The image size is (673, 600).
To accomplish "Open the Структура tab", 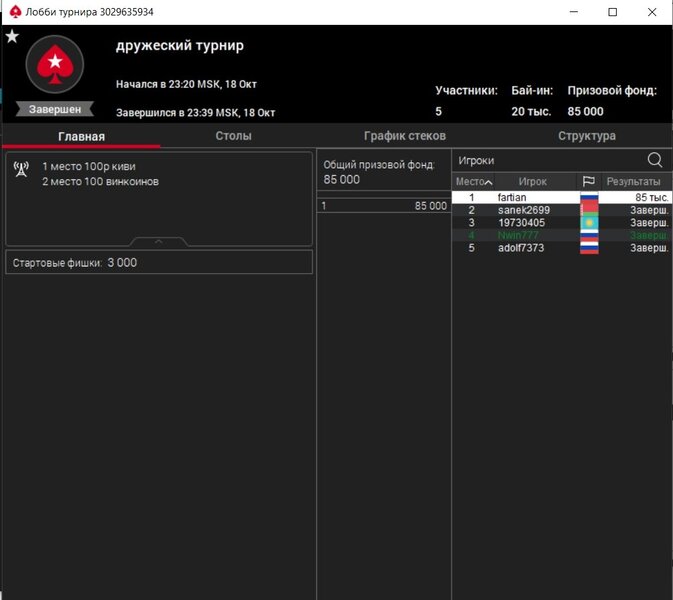I will [586, 136].
